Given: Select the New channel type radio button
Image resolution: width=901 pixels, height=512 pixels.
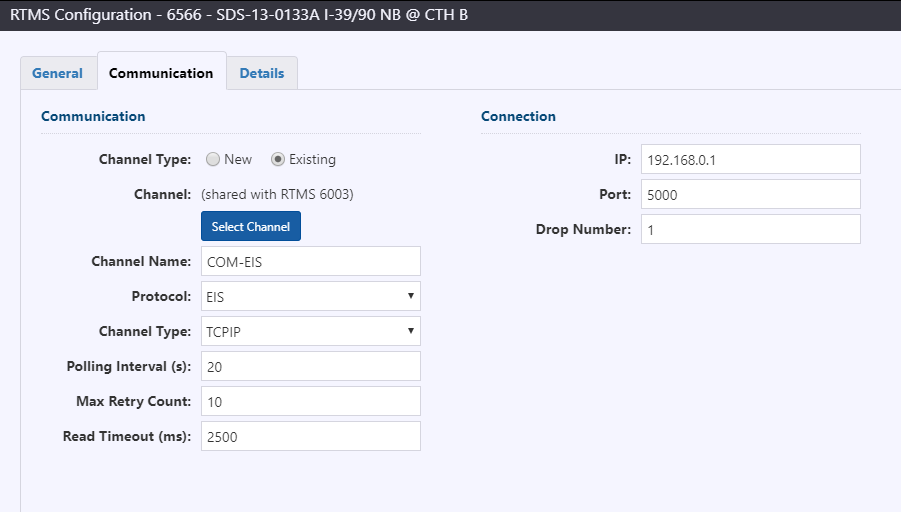Looking at the screenshot, I should pos(213,159).
